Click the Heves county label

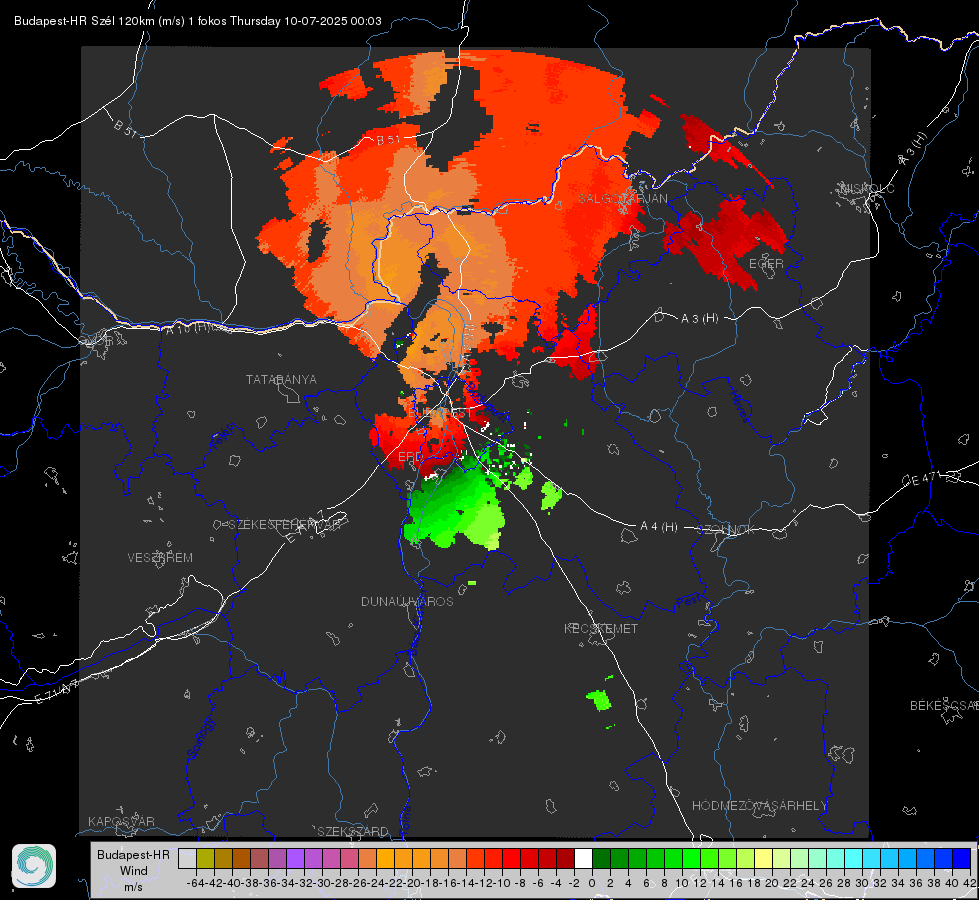[739, 406]
